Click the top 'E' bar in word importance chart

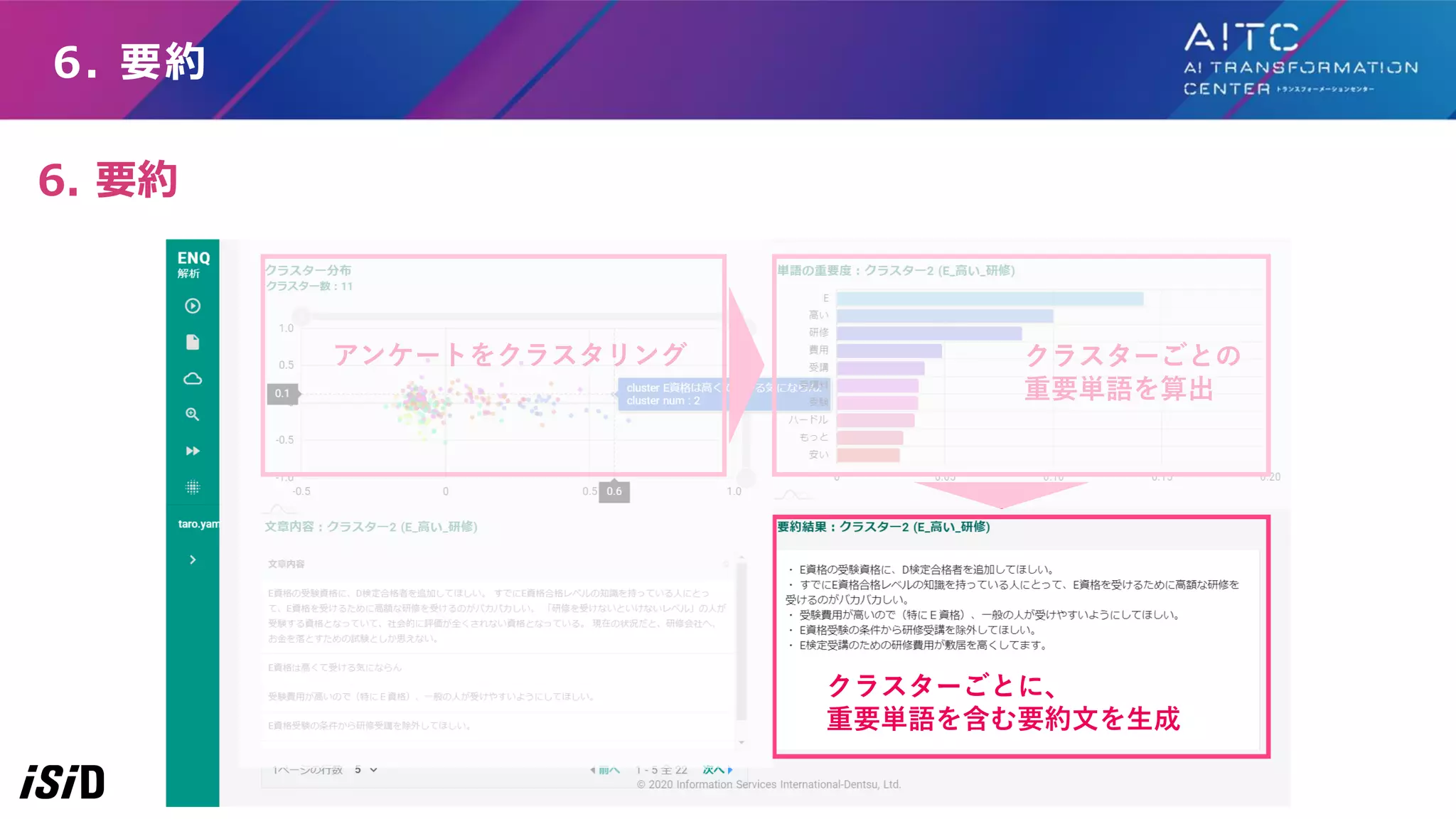pos(989,299)
